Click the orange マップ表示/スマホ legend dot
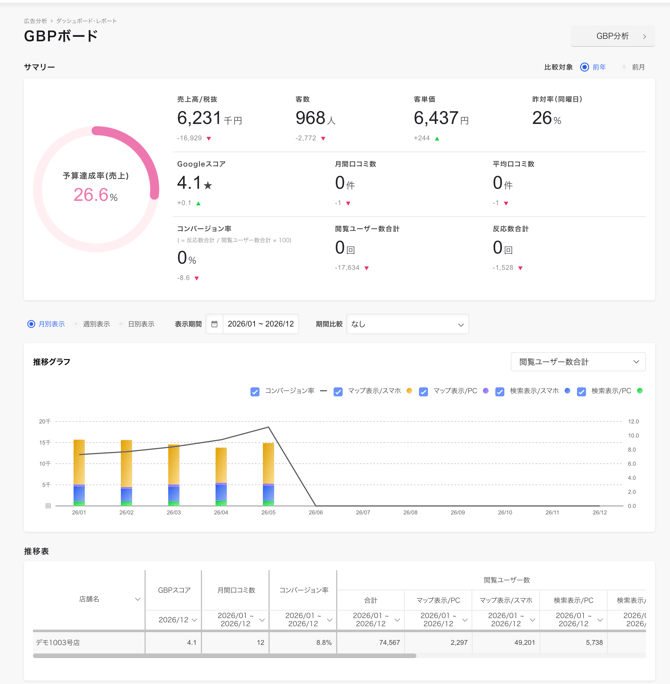This screenshot has height=684, width=670. tap(409, 391)
